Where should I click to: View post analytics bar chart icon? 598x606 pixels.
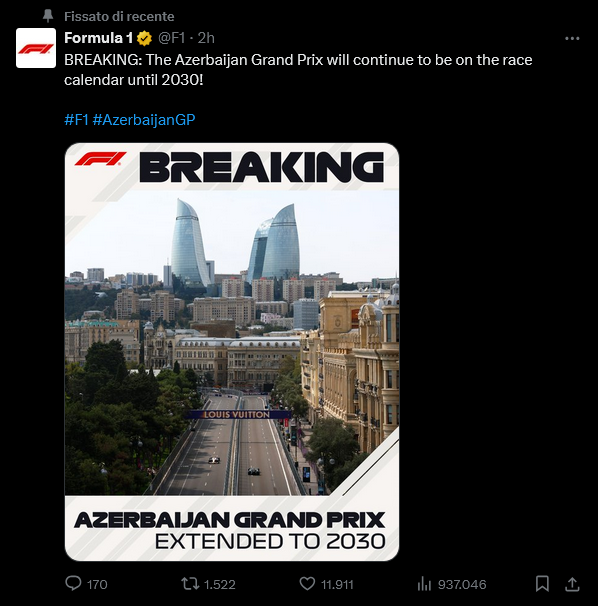pos(424,584)
